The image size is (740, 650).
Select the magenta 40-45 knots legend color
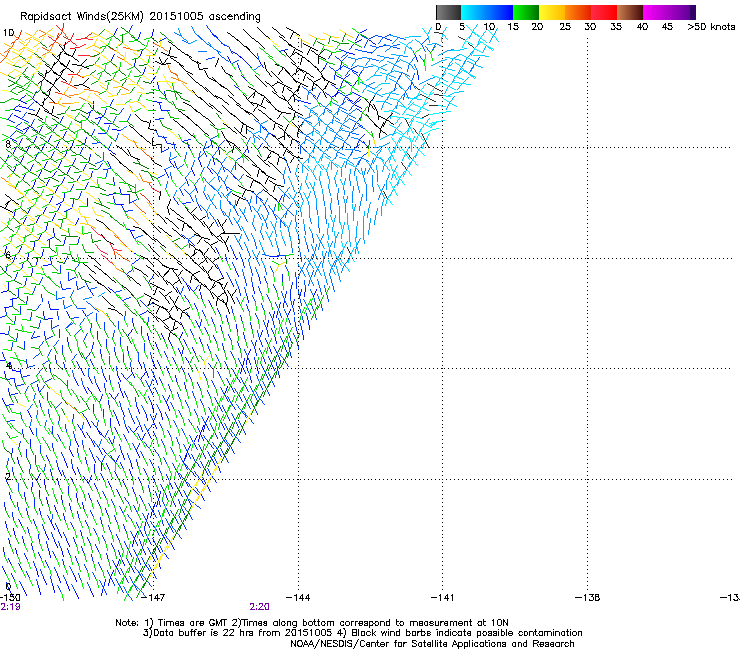click(x=656, y=12)
